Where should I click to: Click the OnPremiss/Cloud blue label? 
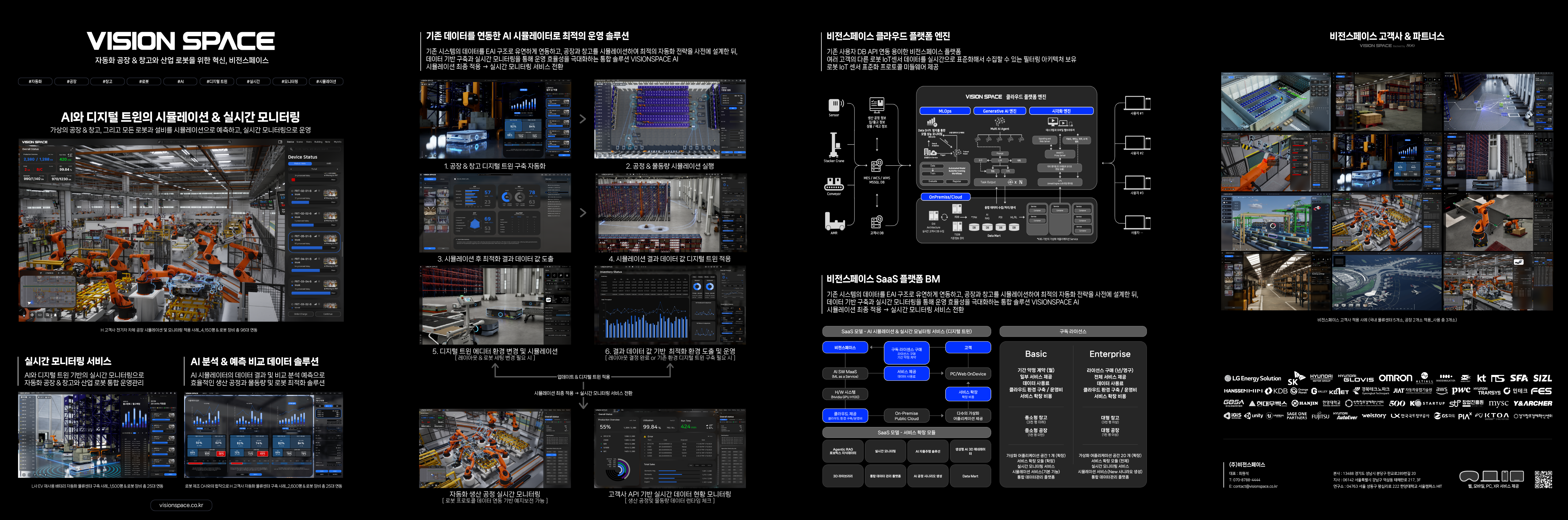point(946,197)
